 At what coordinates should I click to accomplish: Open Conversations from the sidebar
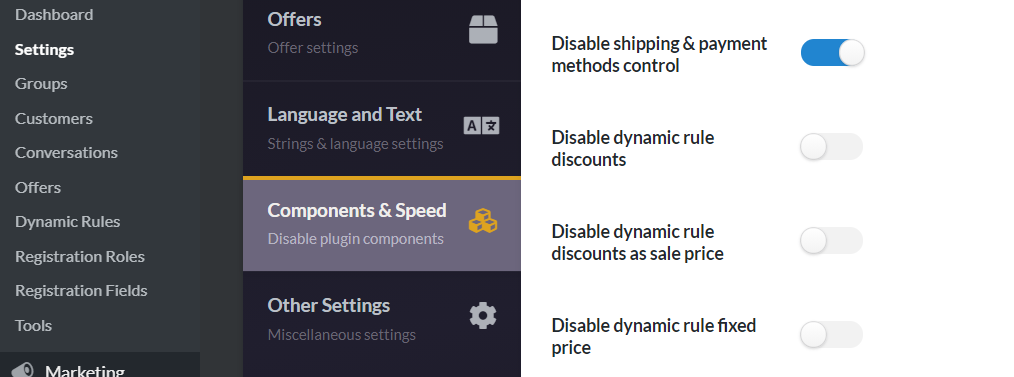67,153
